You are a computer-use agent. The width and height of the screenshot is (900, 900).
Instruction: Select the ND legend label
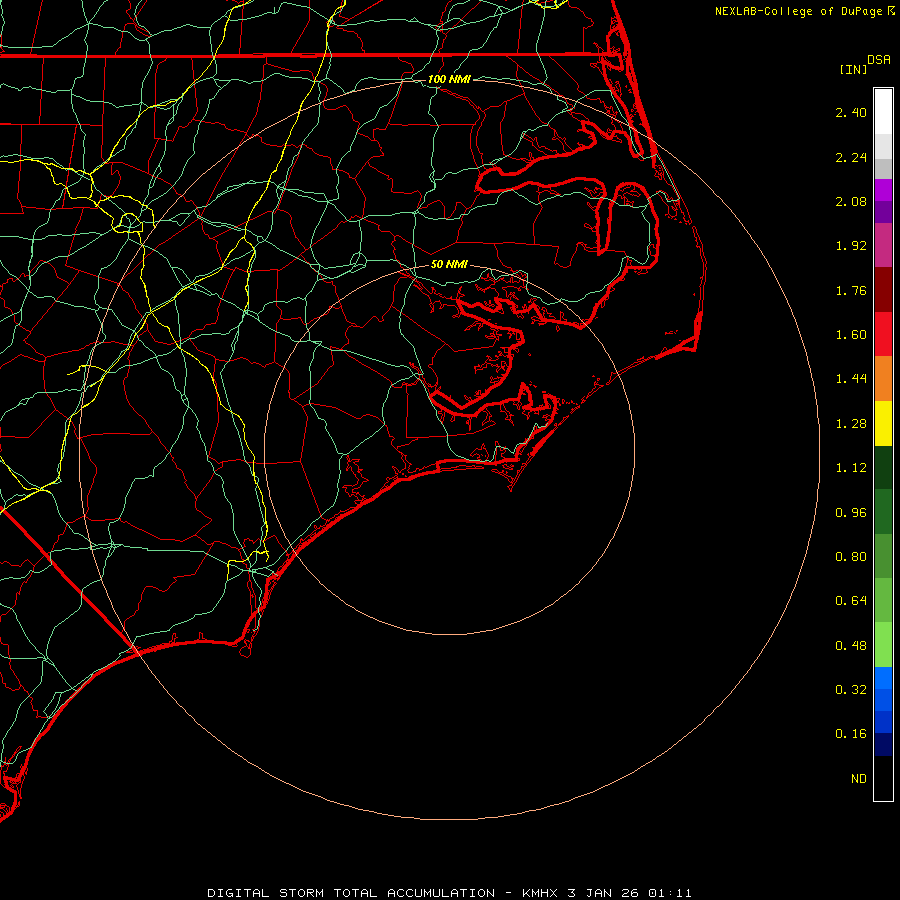pos(859,779)
